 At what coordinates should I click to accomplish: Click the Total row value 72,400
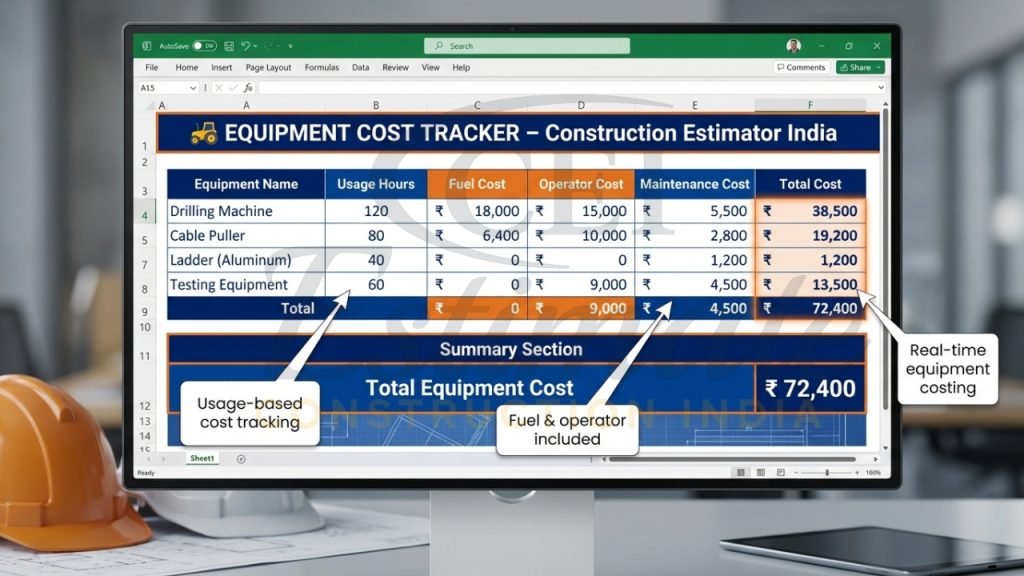(810, 308)
